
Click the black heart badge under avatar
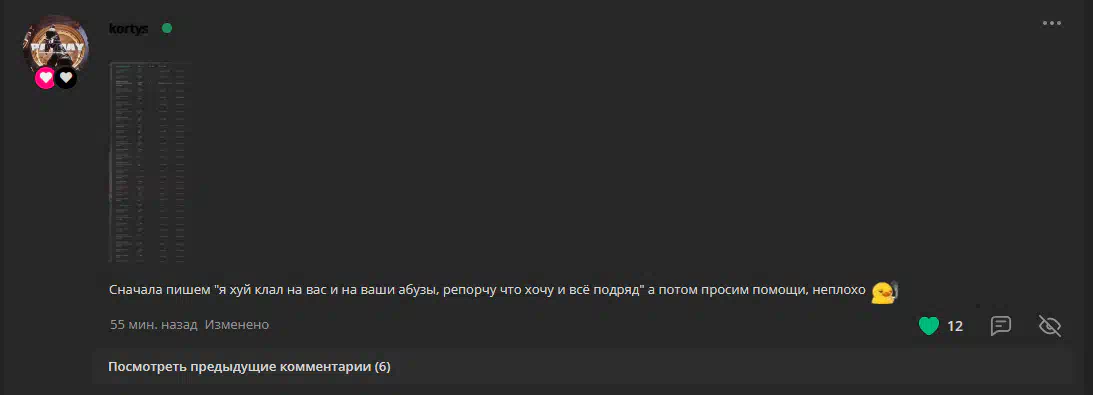(x=66, y=78)
